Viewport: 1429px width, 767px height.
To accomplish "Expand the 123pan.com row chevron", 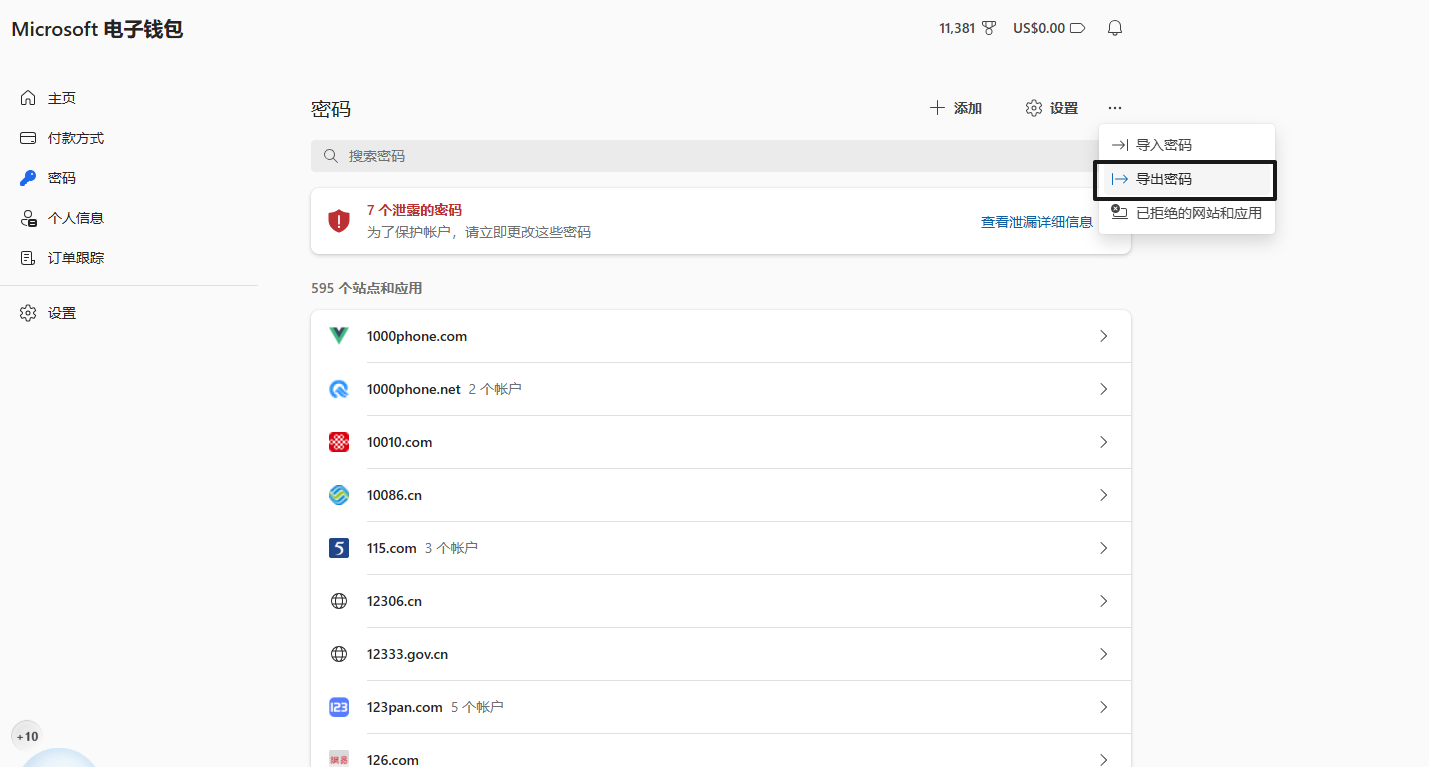I will point(1104,707).
